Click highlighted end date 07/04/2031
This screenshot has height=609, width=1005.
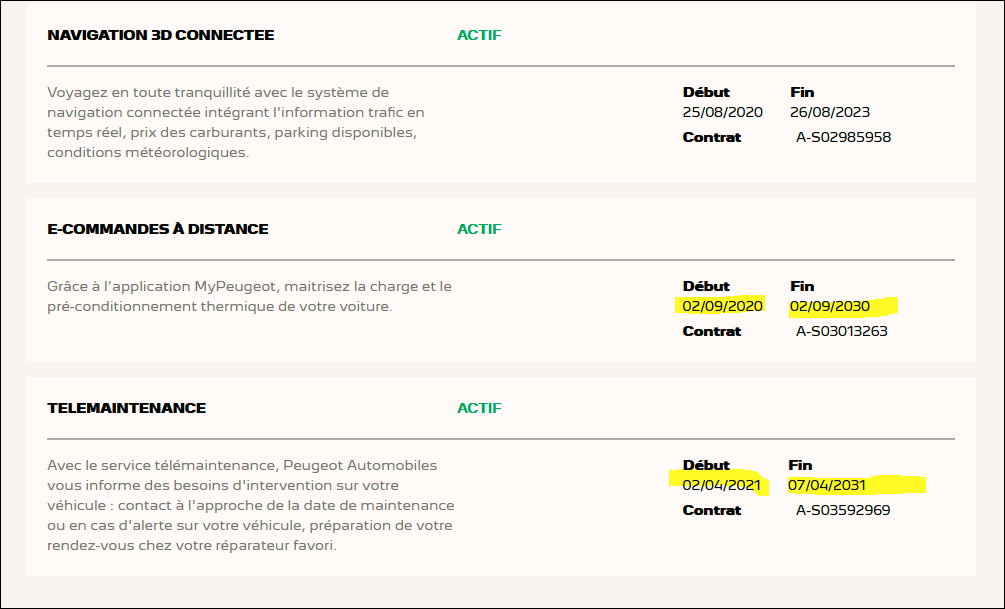tap(826, 485)
